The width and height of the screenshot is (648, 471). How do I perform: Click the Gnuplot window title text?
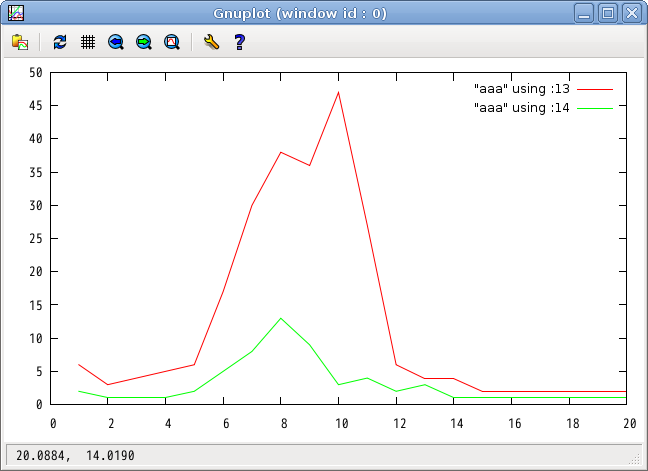coord(300,13)
